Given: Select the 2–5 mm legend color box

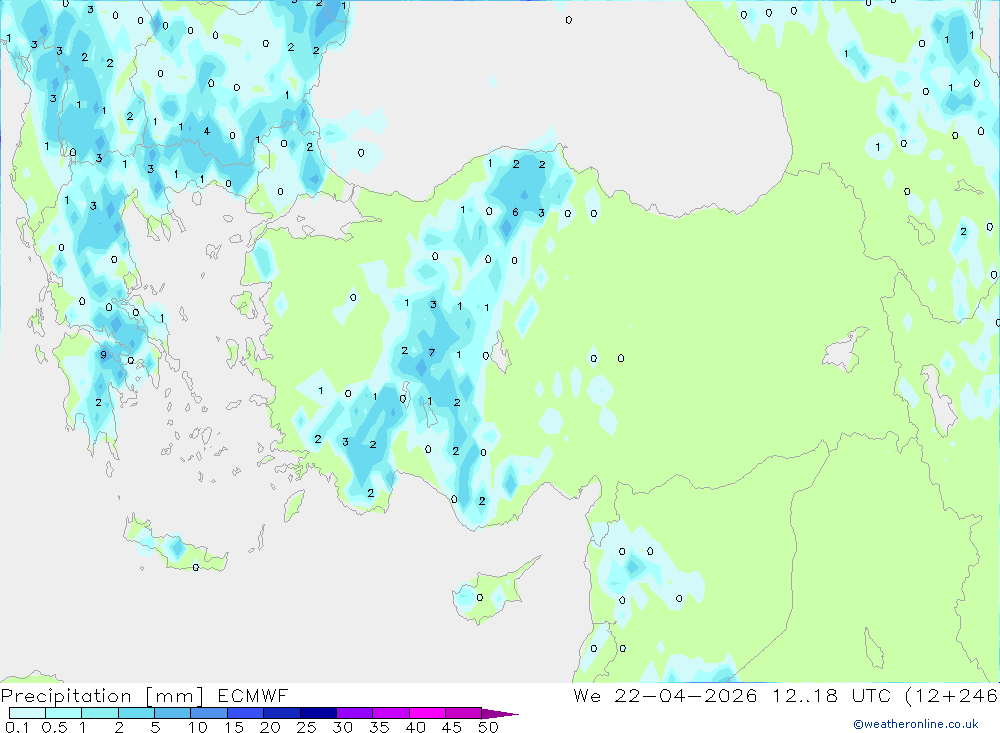Looking at the screenshot, I should coord(136,713).
